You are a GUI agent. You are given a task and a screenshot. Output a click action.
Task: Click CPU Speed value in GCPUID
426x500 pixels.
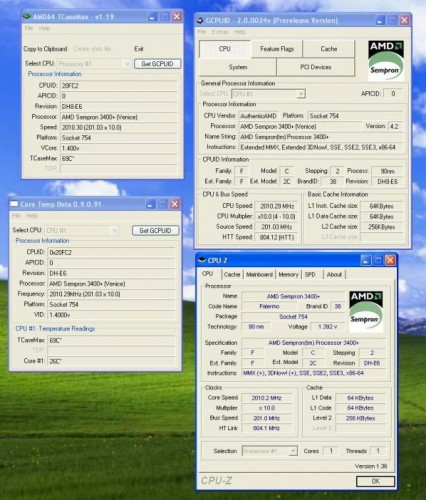[277, 206]
